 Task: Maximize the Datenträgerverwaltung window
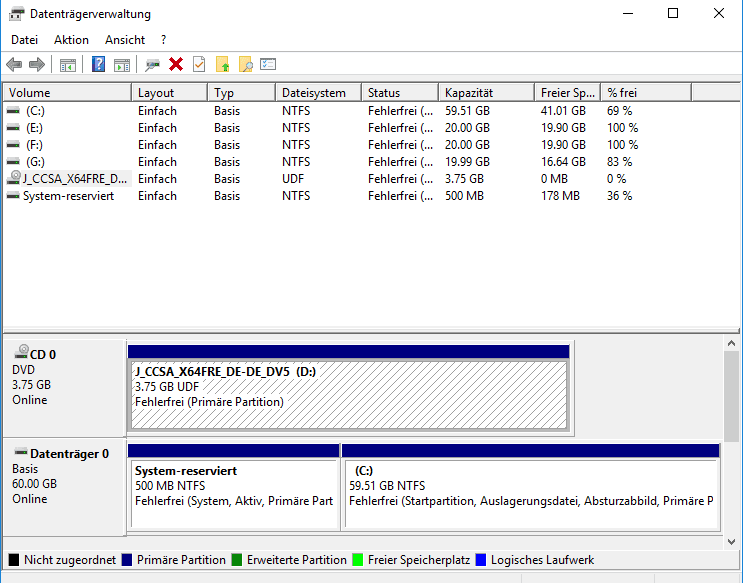pos(673,13)
